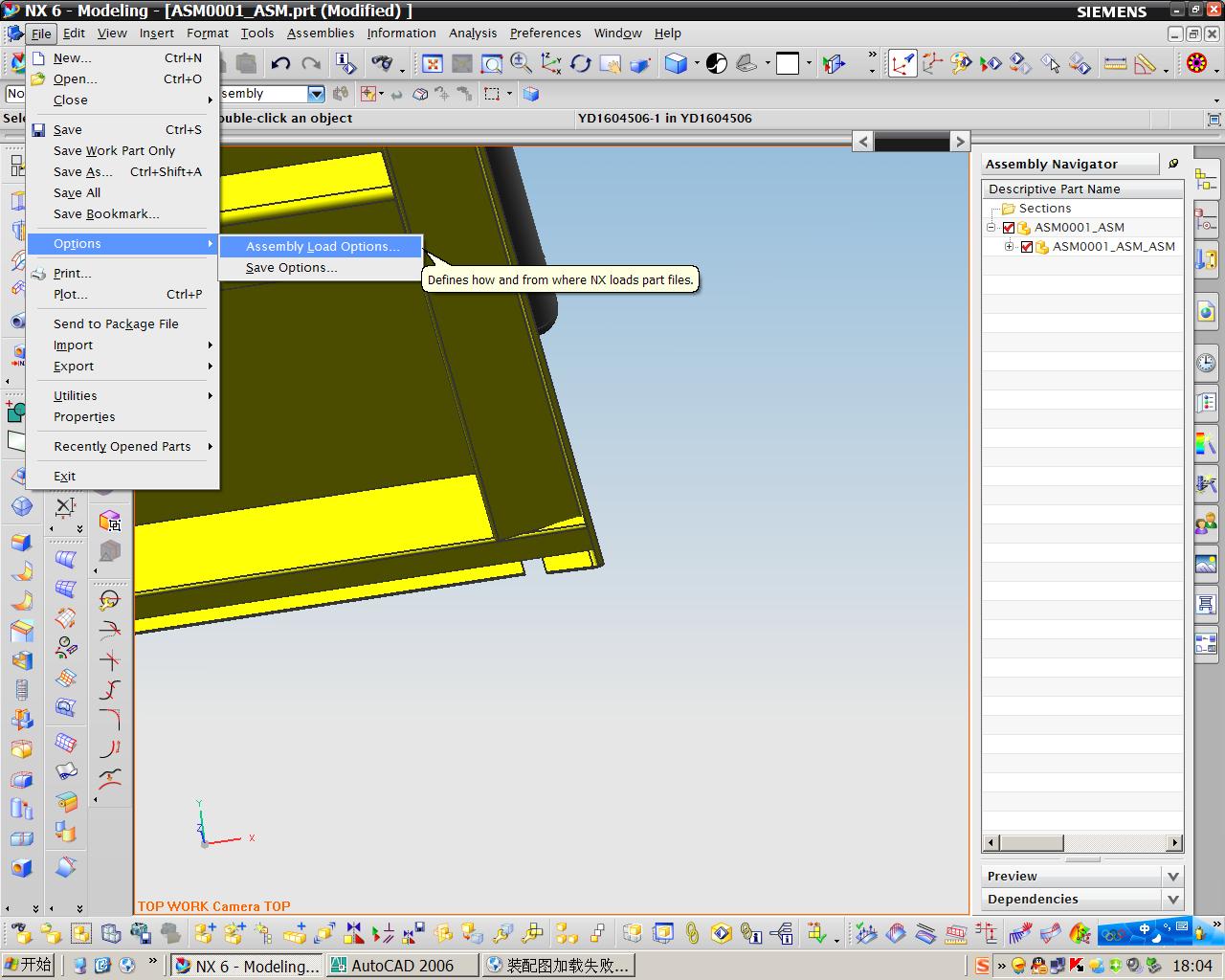This screenshot has height=980, width=1225.
Task: Open the Assemblies menu
Action: 321,33
